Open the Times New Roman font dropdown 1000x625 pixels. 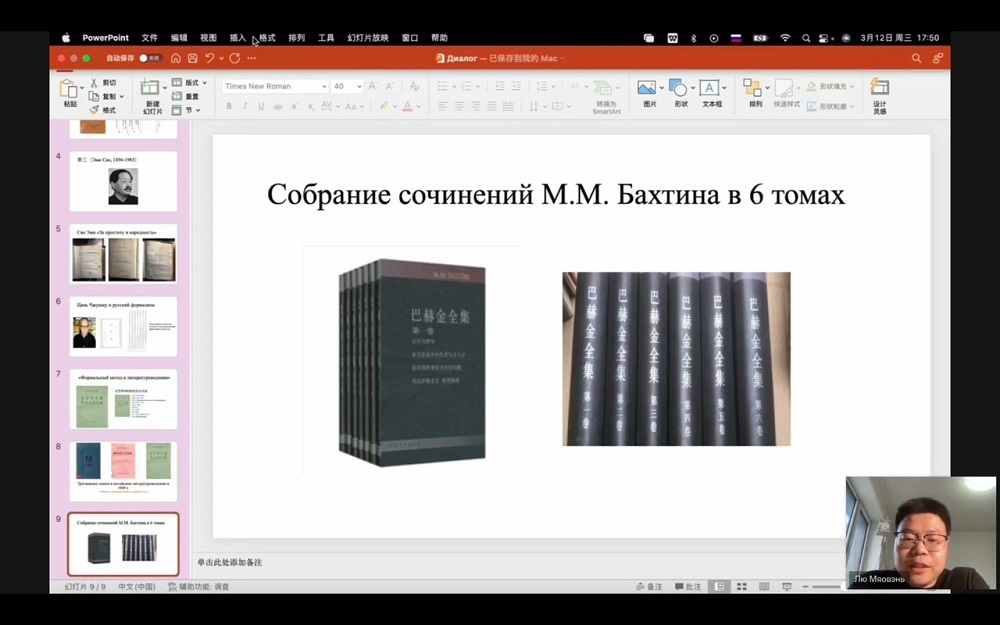(323, 86)
